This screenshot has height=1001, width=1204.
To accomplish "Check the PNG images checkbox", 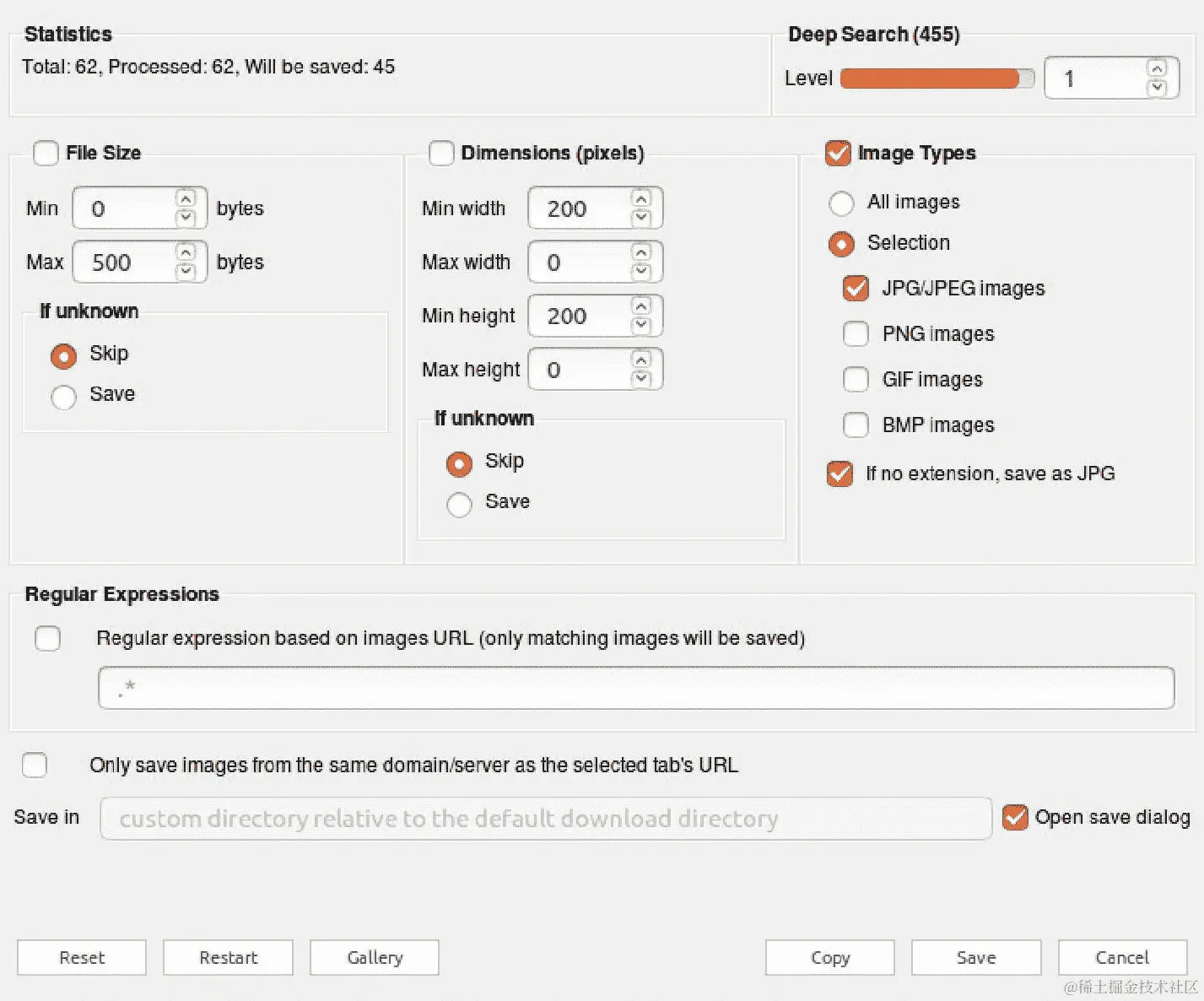I will tap(856, 333).
